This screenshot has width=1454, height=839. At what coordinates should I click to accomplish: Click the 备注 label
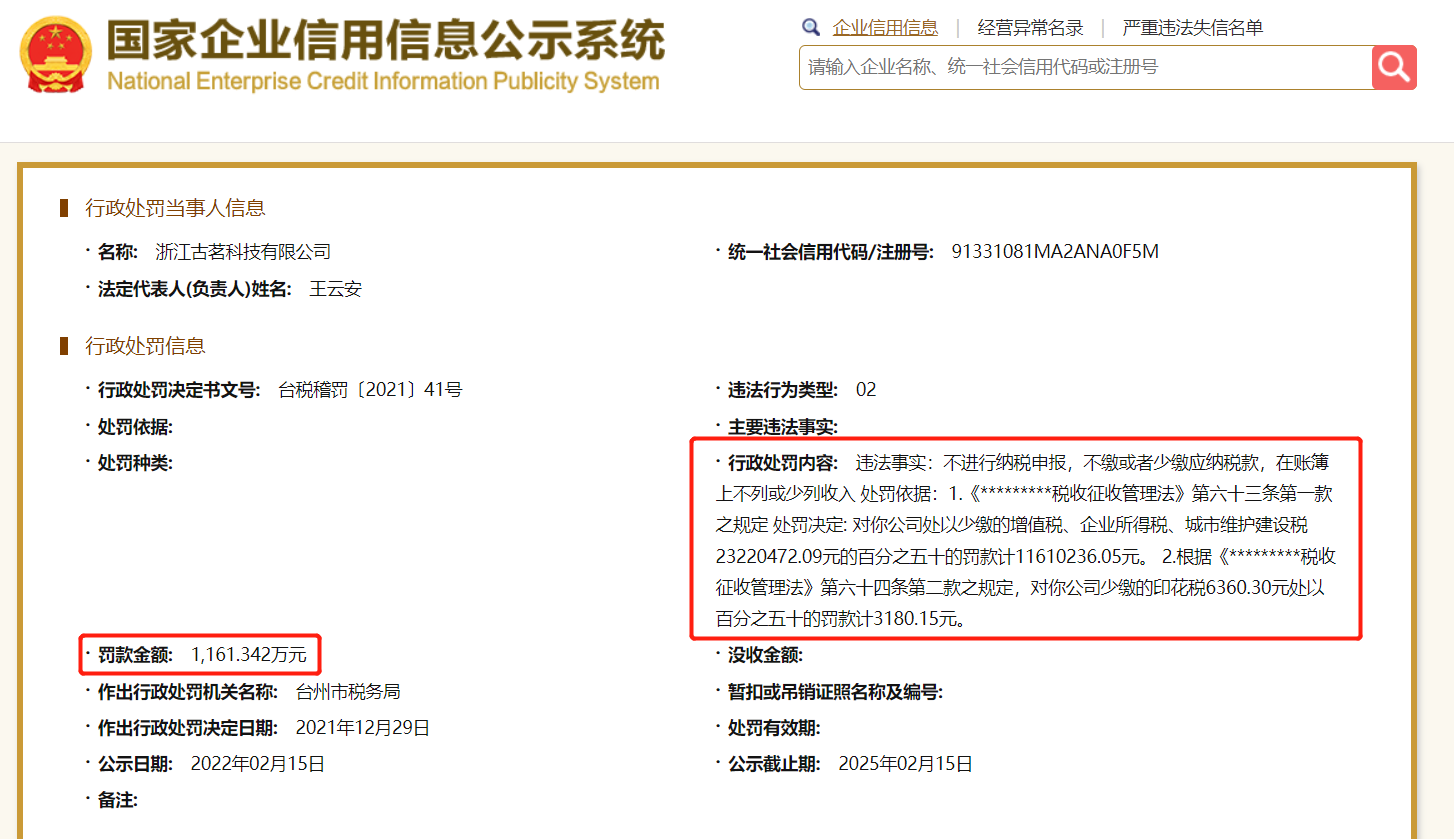pos(117,800)
